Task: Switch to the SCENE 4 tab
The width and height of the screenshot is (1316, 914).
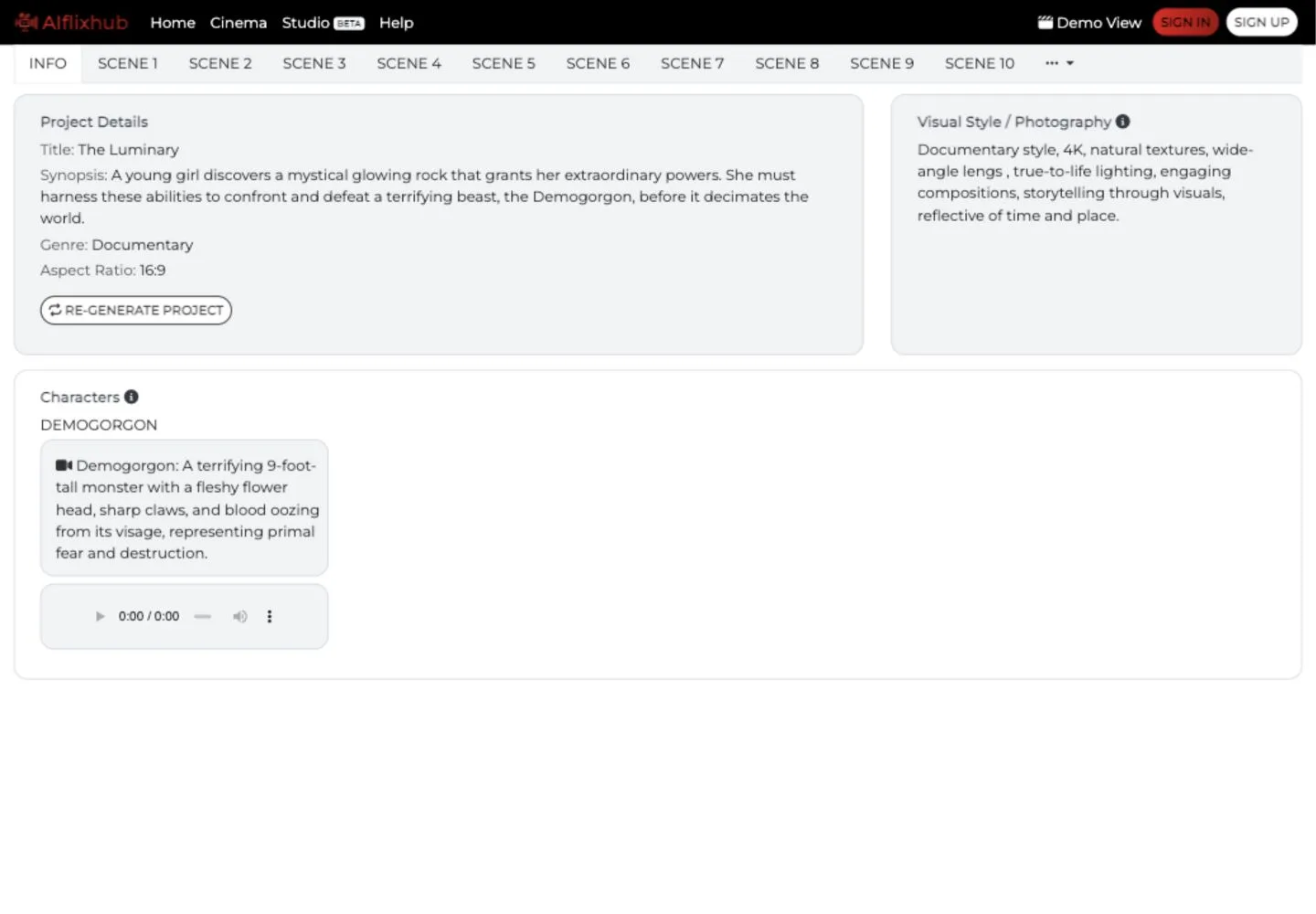Action: 409,64
